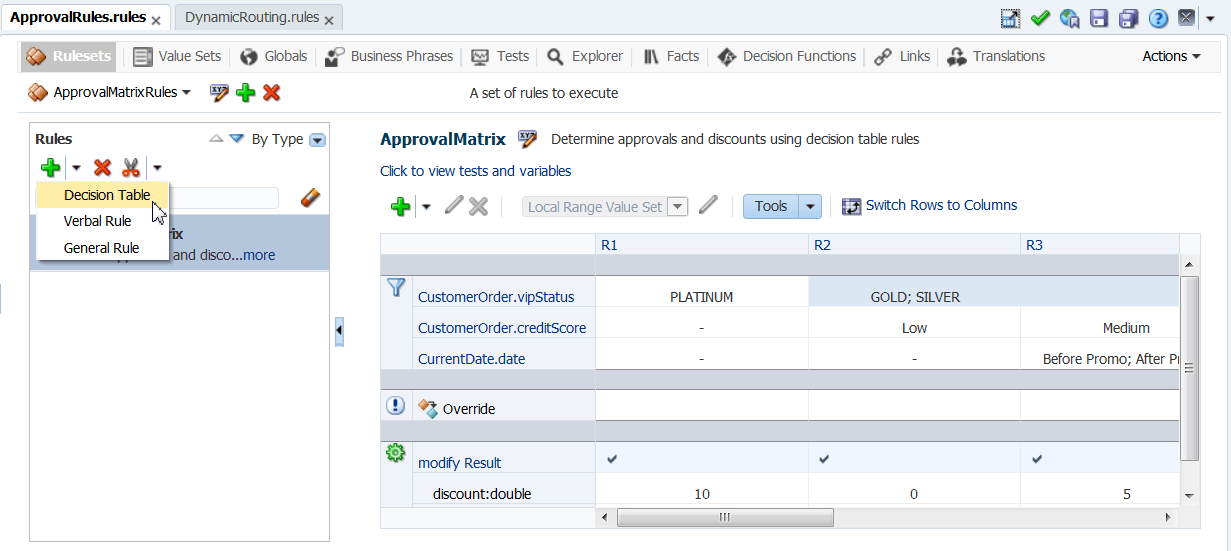Open the Facts tab
The height and width of the screenshot is (551, 1231).
[x=671, y=56]
